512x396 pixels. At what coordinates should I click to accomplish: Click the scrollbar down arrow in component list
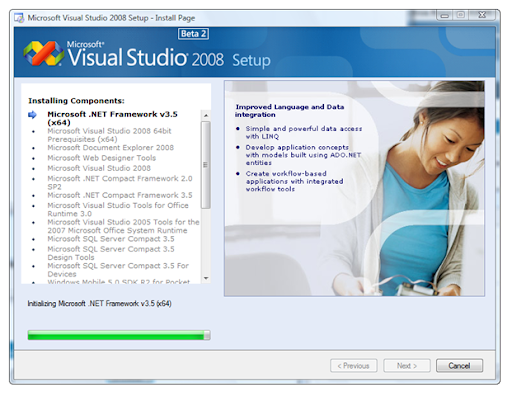point(206,278)
